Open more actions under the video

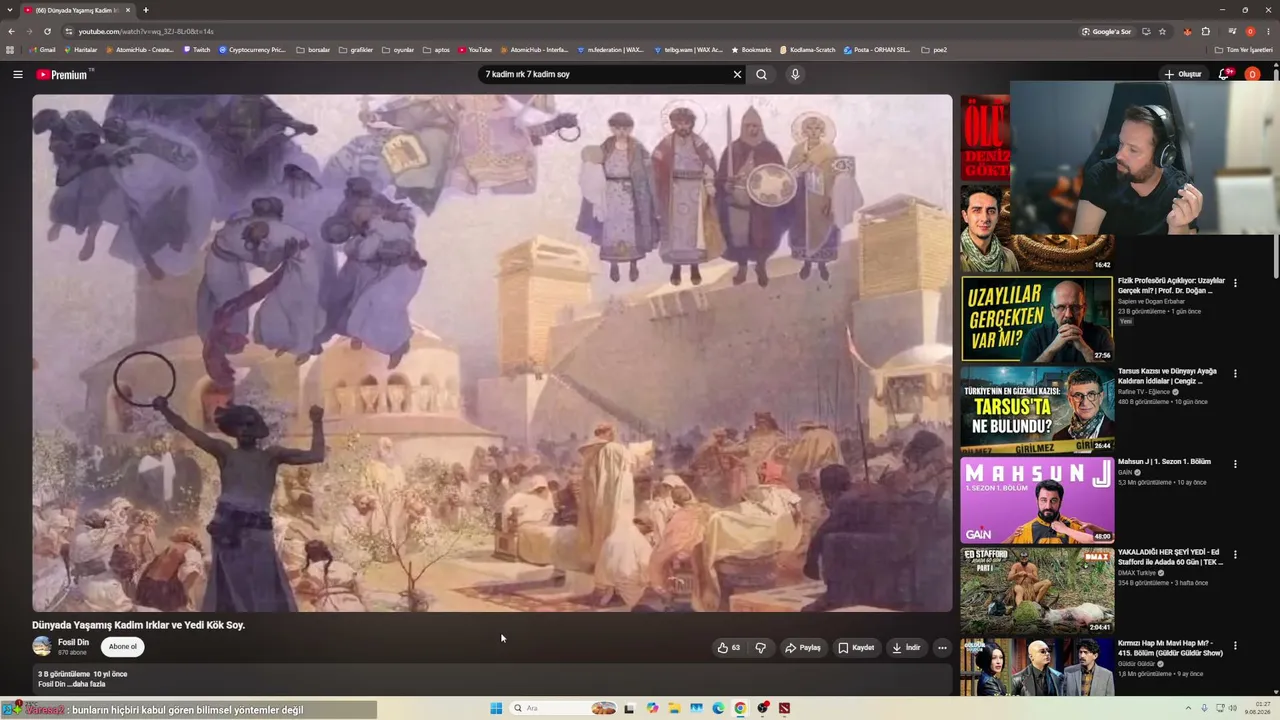942,648
